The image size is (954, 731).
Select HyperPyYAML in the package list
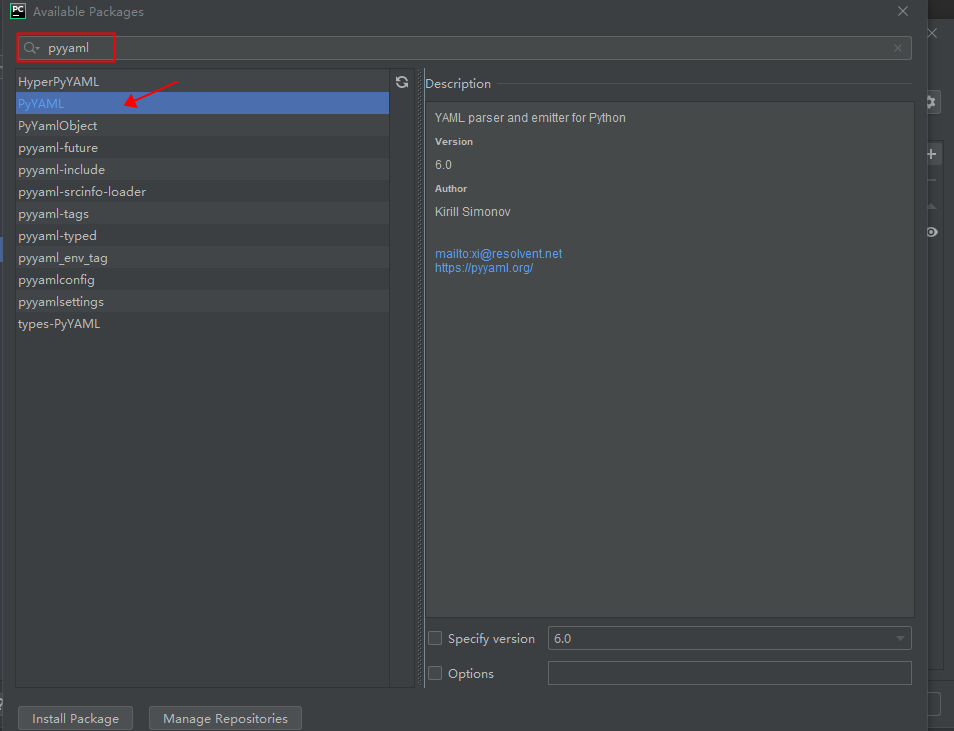pyautogui.click(x=202, y=82)
